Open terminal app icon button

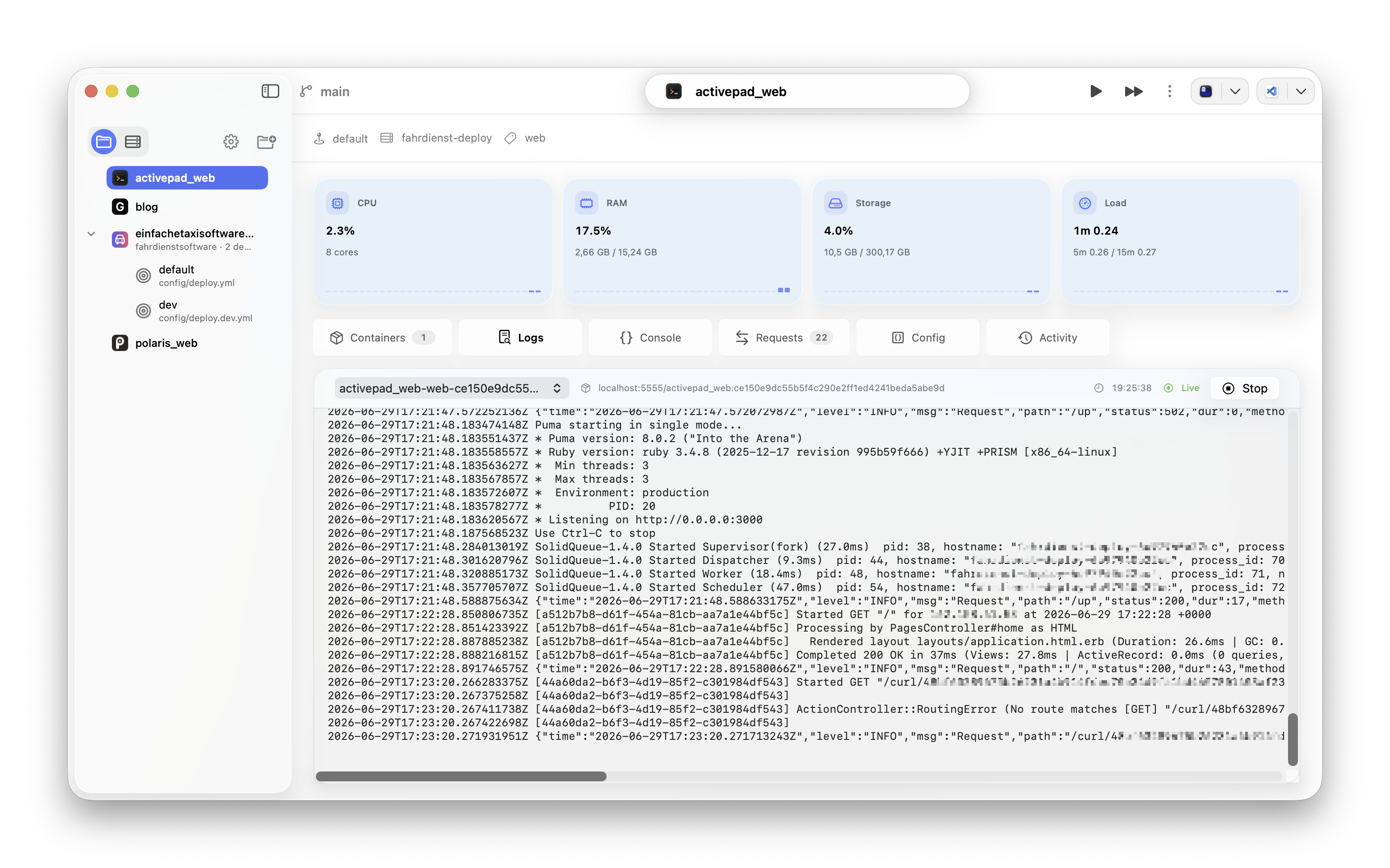(1206, 91)
